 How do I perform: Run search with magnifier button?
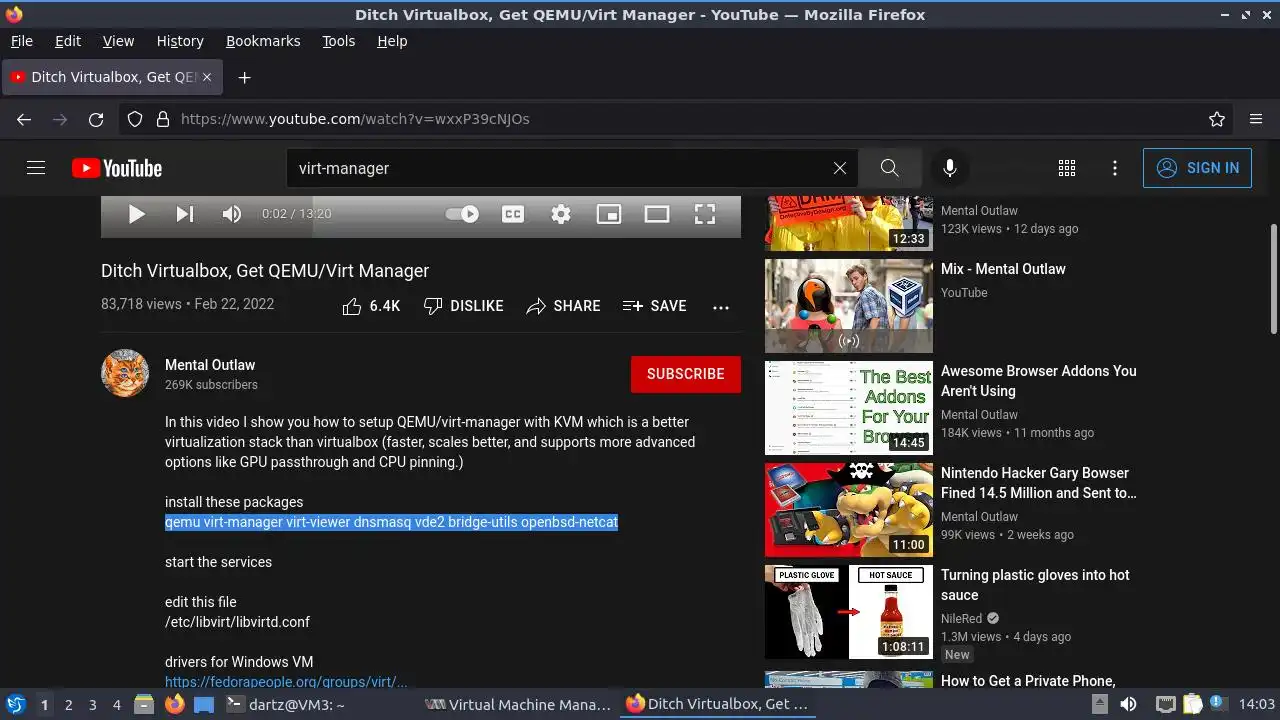(x=889, y=168)
